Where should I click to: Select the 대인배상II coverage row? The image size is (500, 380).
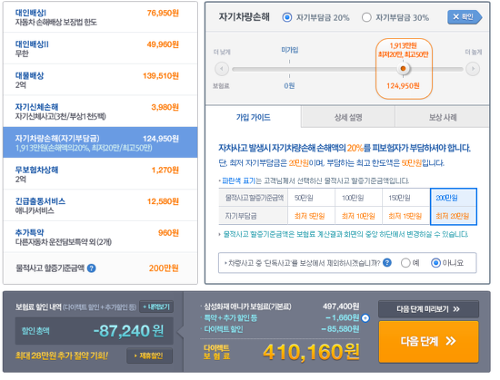pos(100,48)
